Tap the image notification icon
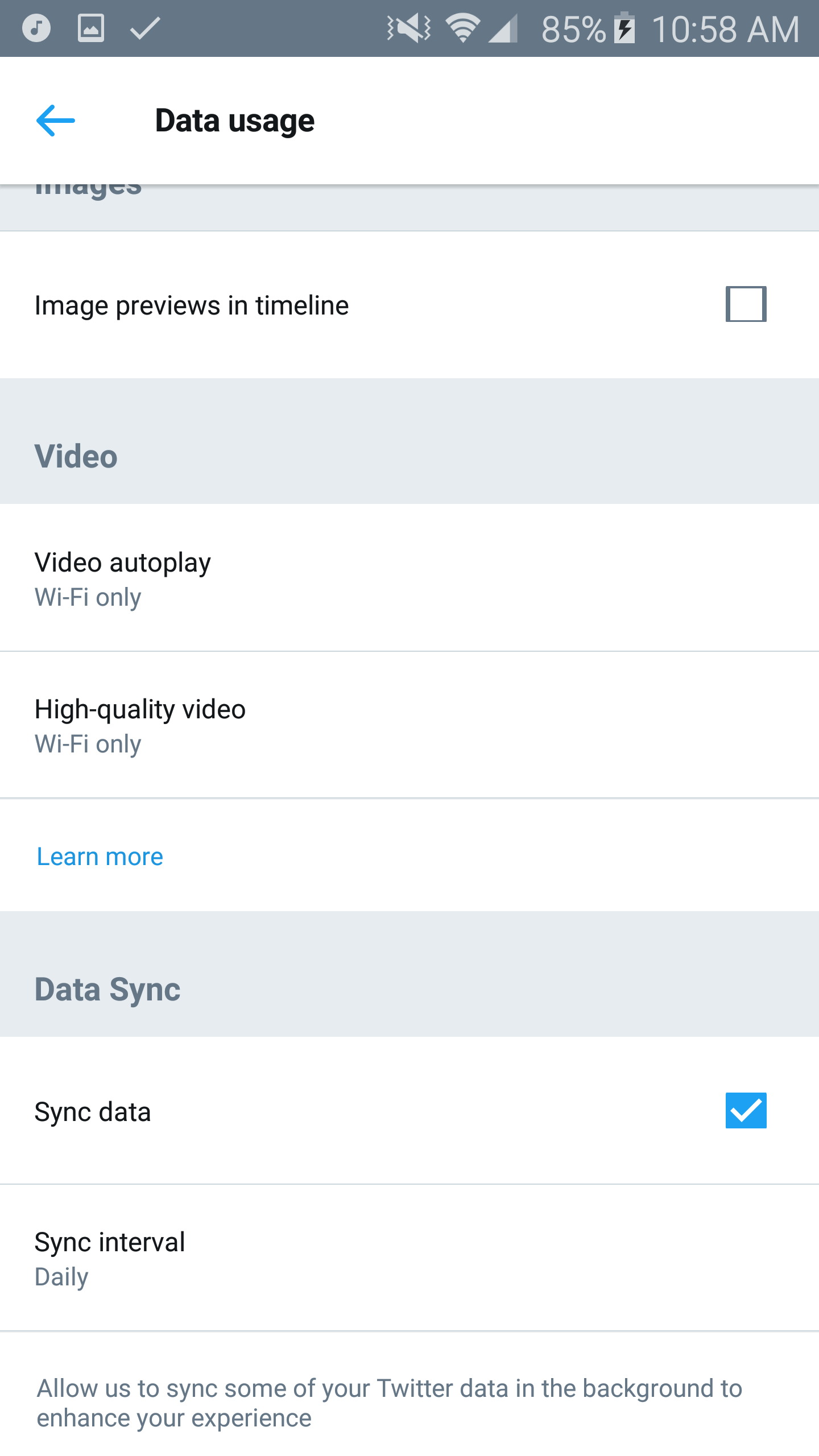819x1456 pixels. (x=91, y=28)
